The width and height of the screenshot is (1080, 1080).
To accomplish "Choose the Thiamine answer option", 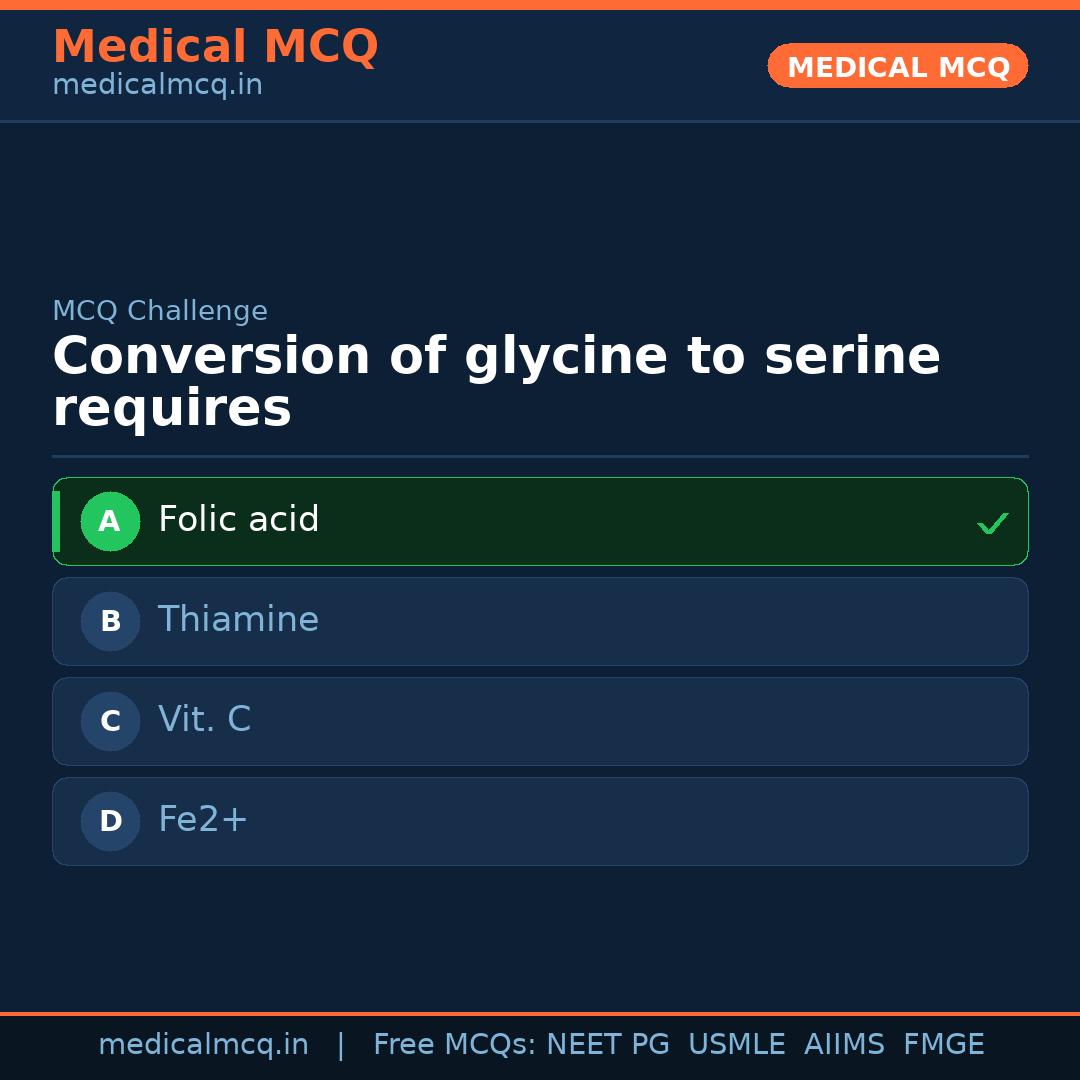I will (x=540, y=621).
